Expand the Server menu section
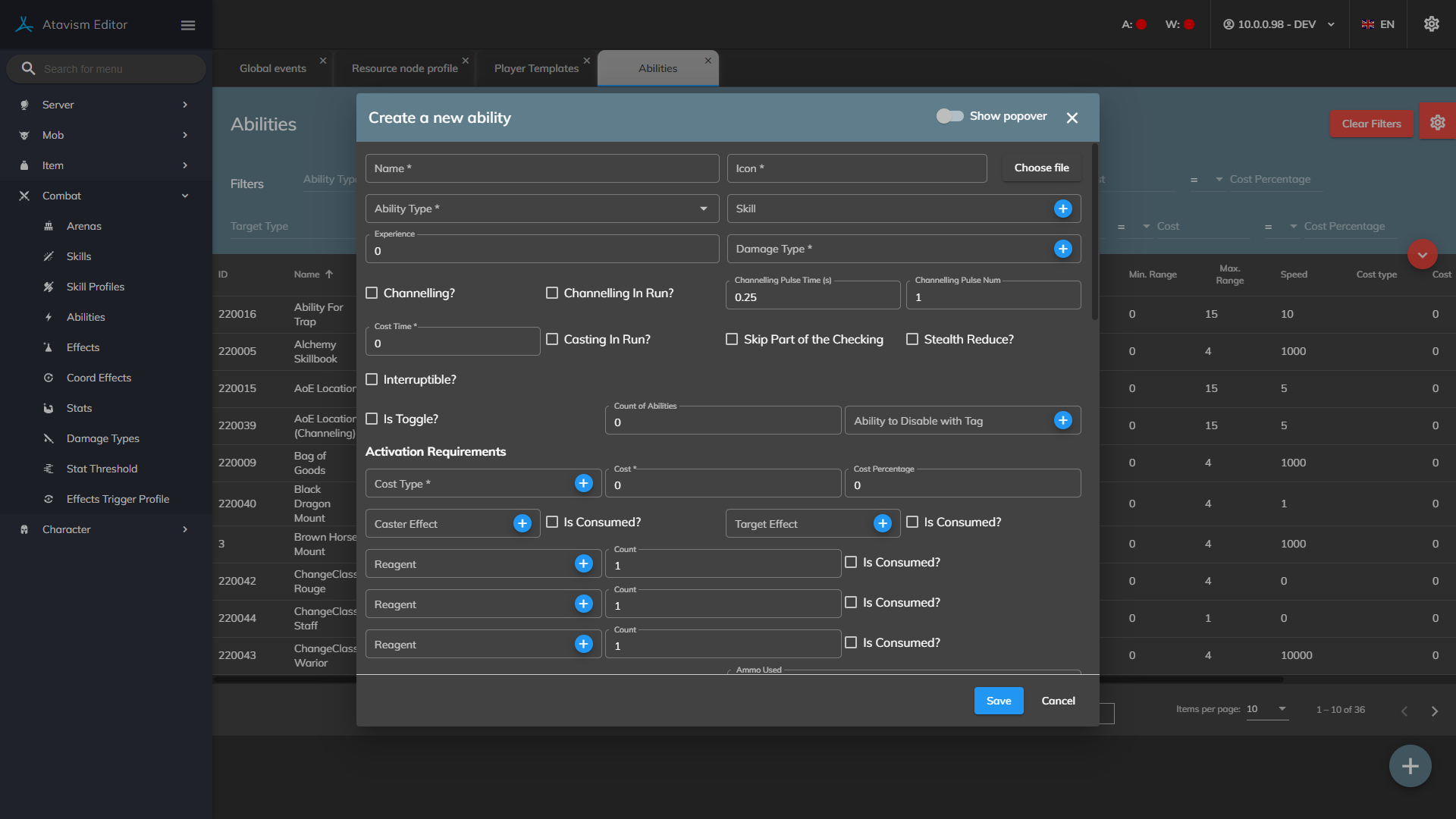1456x819 pixels. (x=105, y=105)
